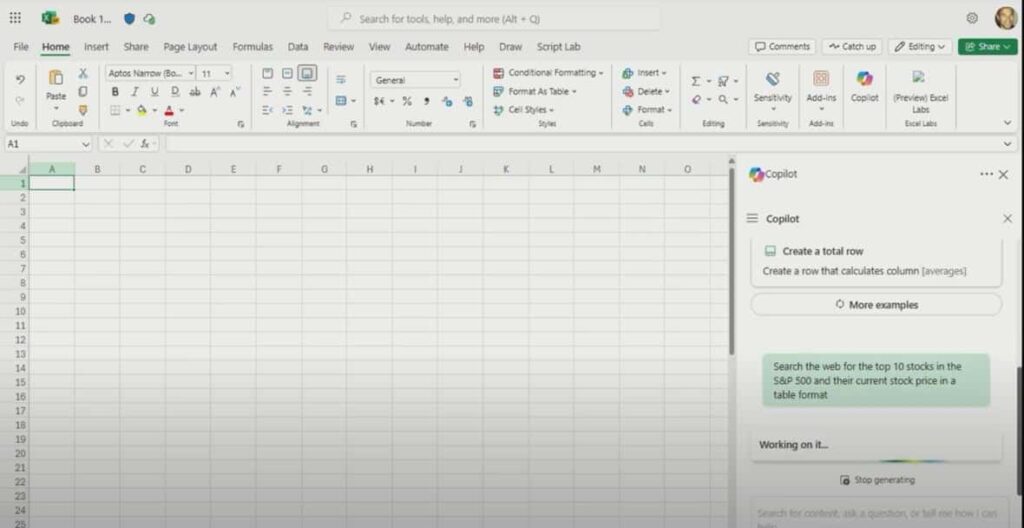Image resolution: width=1024 pixels, height=528 pixels.
Task: Click the Copy icon in Clipboard group
Action: (x=83, y=91)
